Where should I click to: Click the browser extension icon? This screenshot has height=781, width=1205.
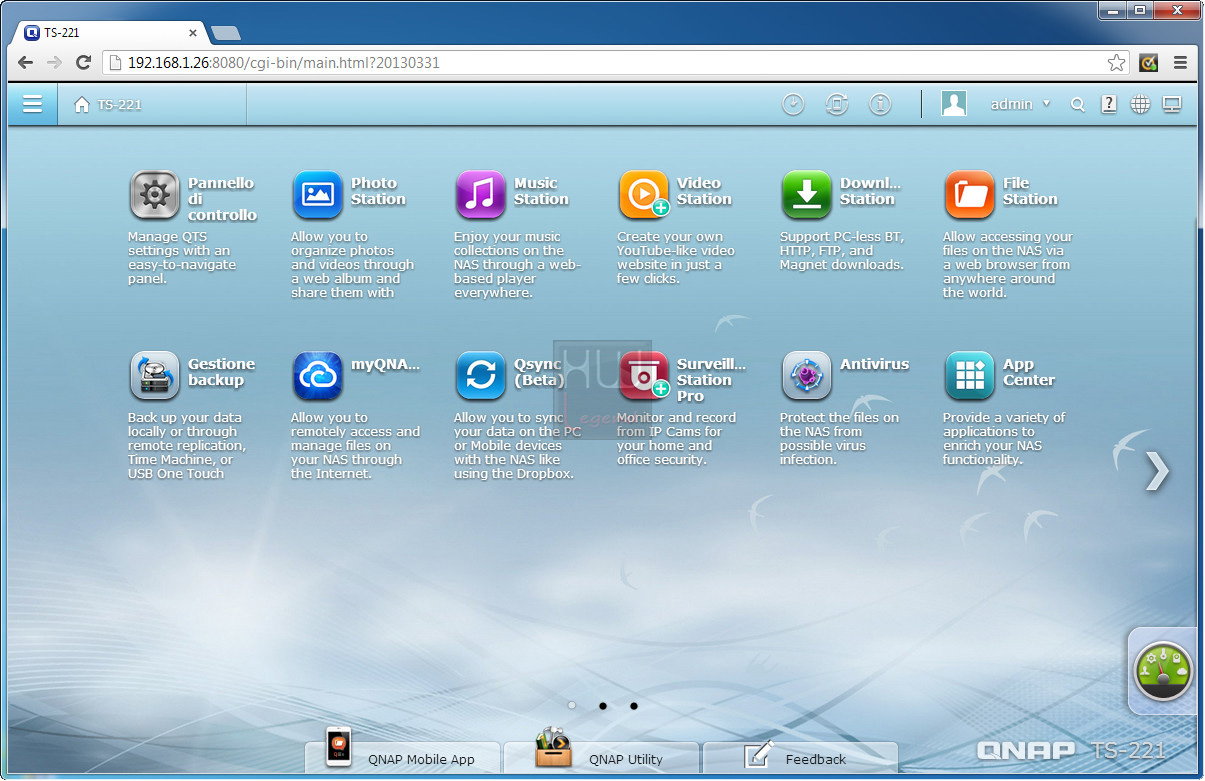(x=1149, y=62)
